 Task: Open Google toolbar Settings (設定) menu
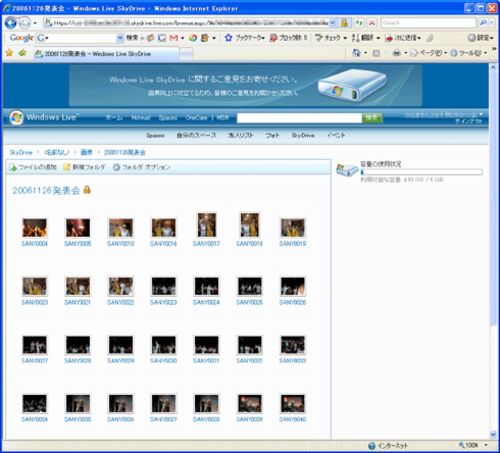pos(480,38)
